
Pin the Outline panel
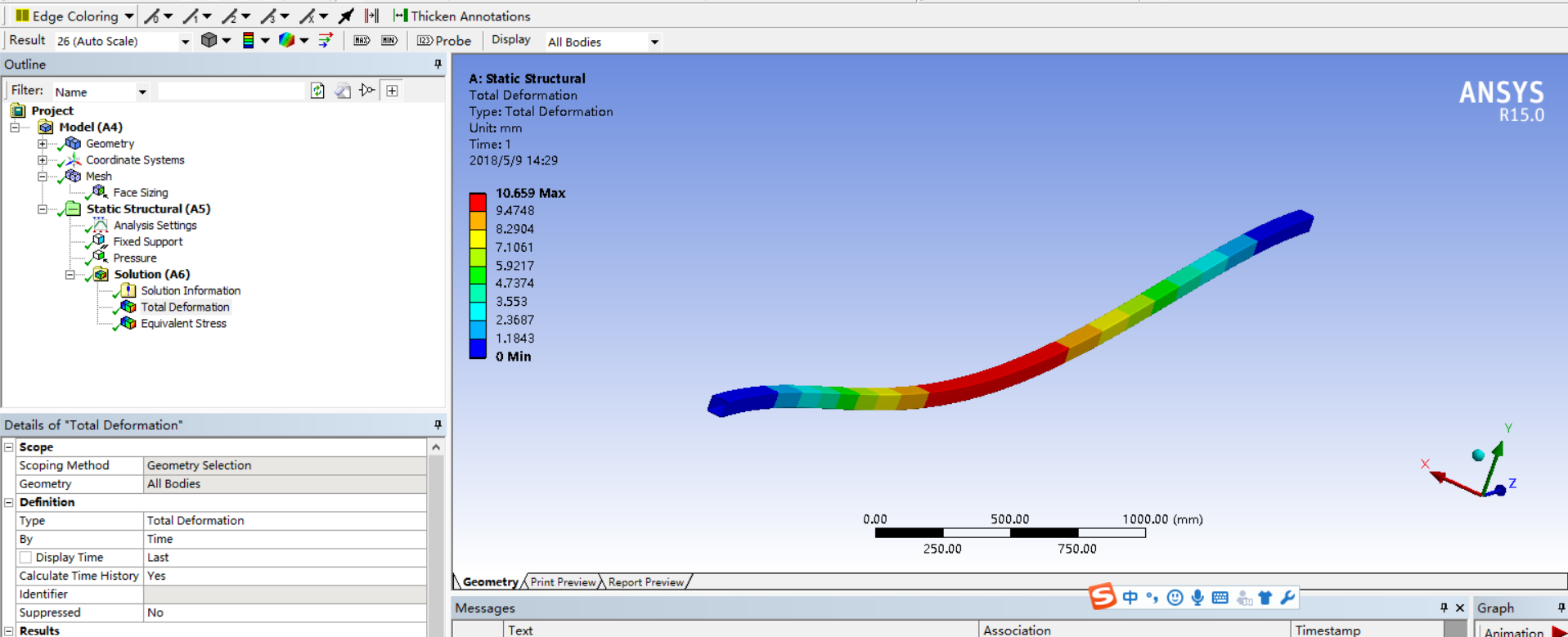(438, 65)
